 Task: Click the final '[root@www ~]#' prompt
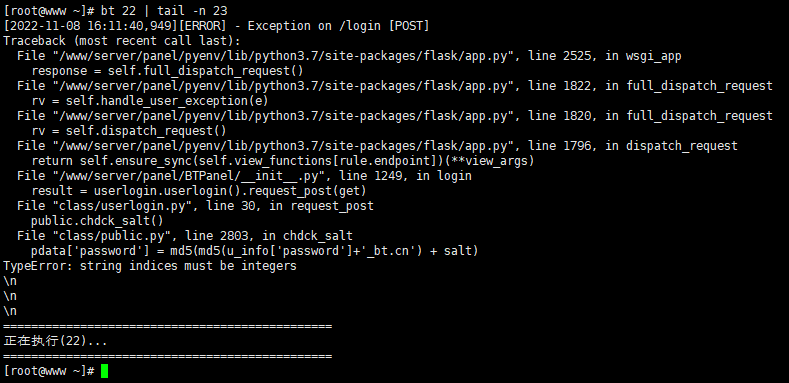[49, 371]
